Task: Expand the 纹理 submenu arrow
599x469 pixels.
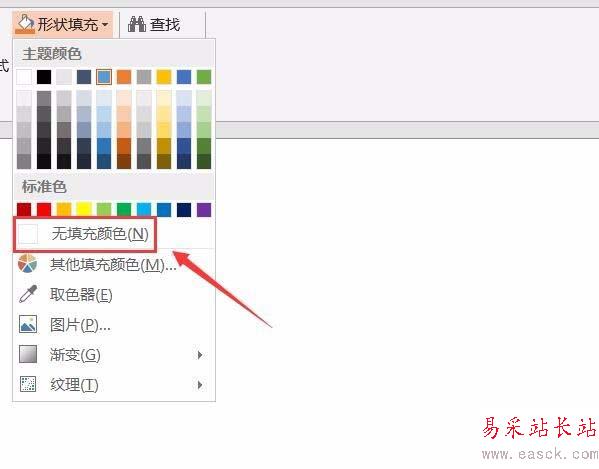Action: 200,385
